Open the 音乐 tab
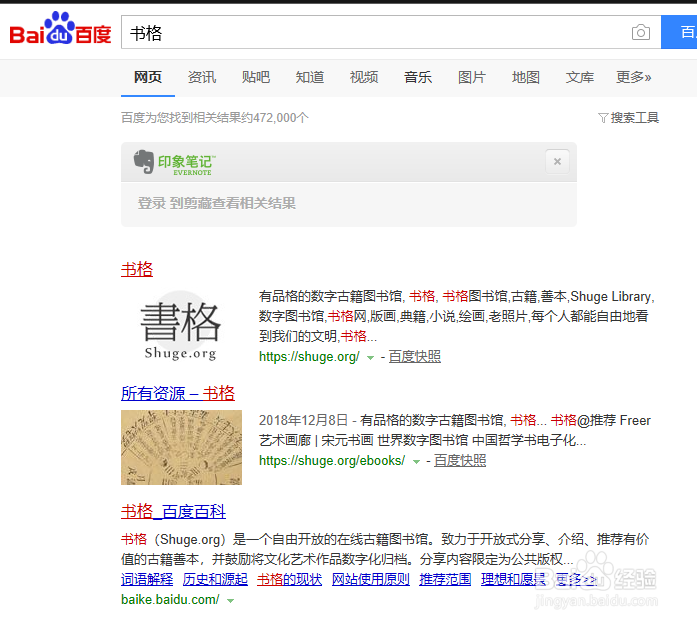Image resolution: width=697 pixels, height=625 pixels. point(418,77)
